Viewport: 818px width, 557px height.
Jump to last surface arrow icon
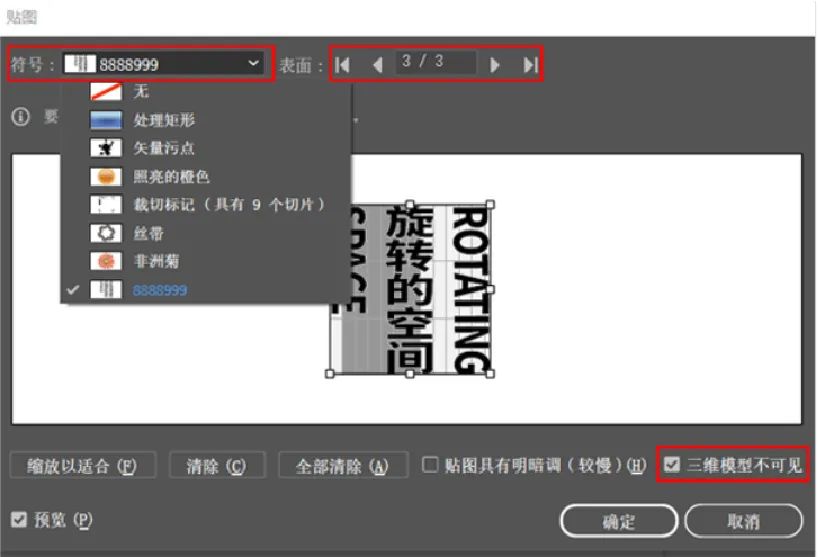(x=530, y=65)
